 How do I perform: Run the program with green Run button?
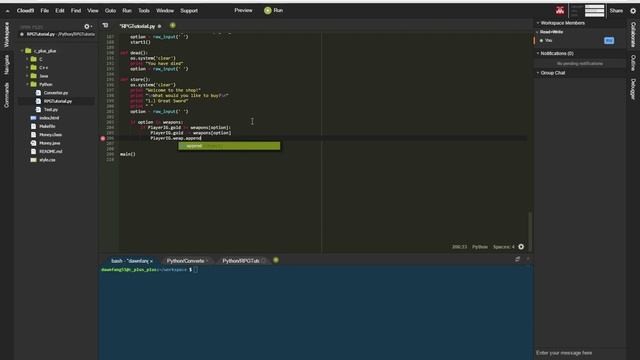coord(273,10)
